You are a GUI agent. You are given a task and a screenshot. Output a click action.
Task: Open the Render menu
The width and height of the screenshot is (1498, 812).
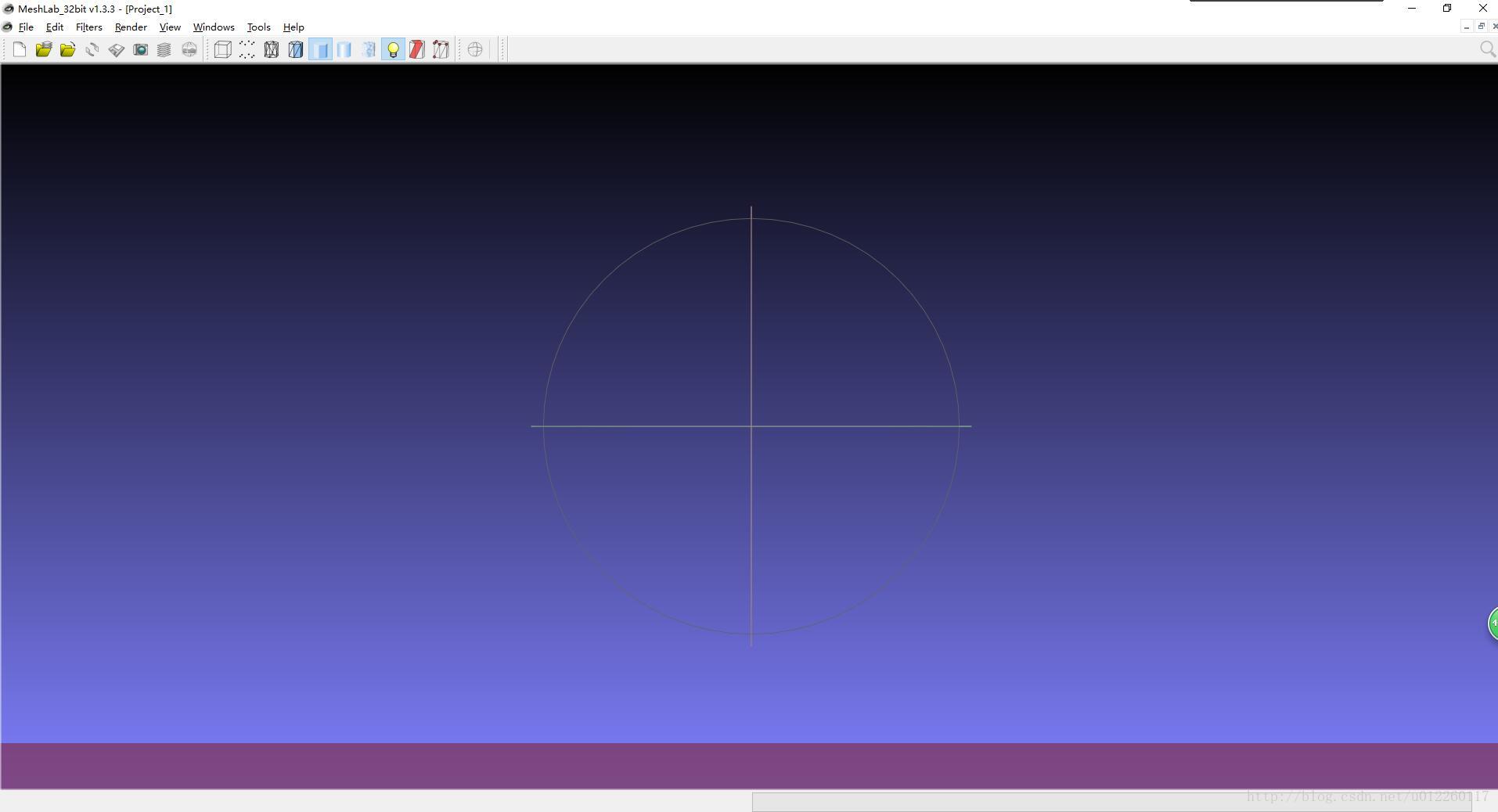[x=131, y=27]
